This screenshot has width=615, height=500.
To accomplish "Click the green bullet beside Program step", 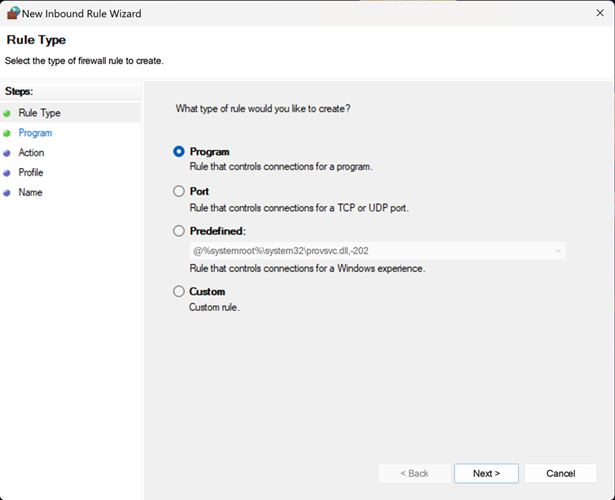I will pos(7,133).
